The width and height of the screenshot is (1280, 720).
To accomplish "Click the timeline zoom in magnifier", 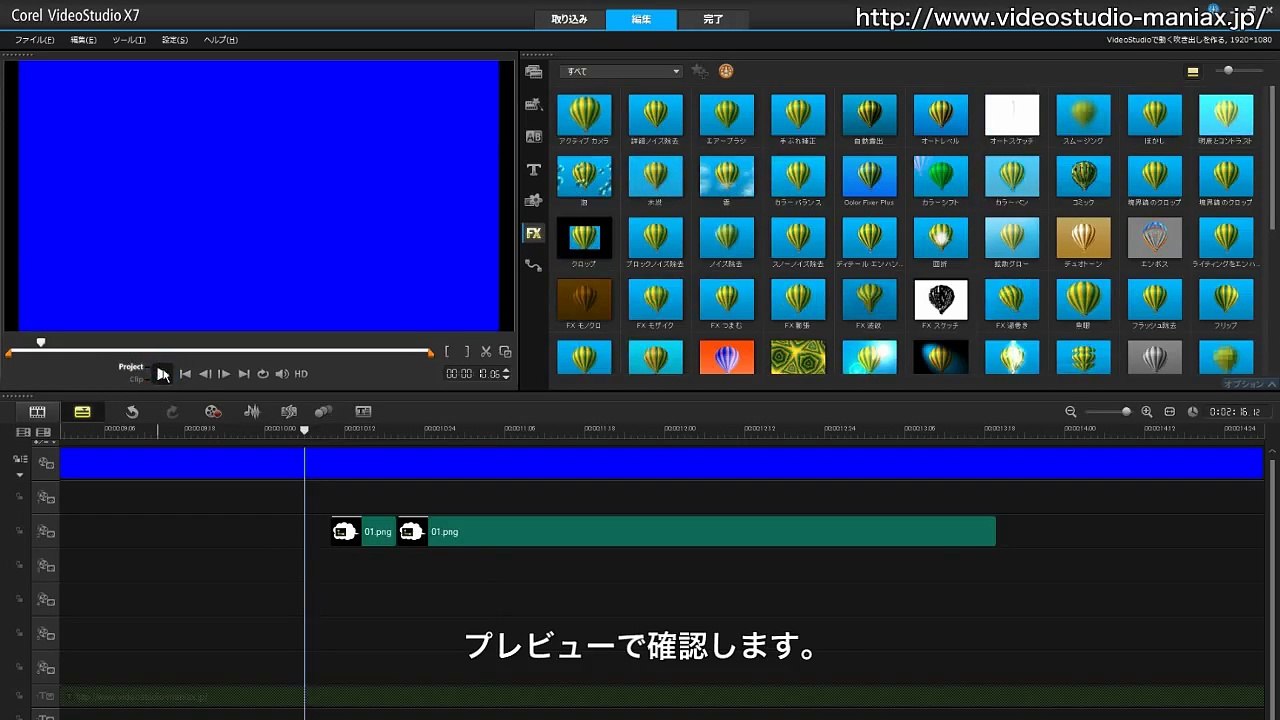I will coord(1147,412).
